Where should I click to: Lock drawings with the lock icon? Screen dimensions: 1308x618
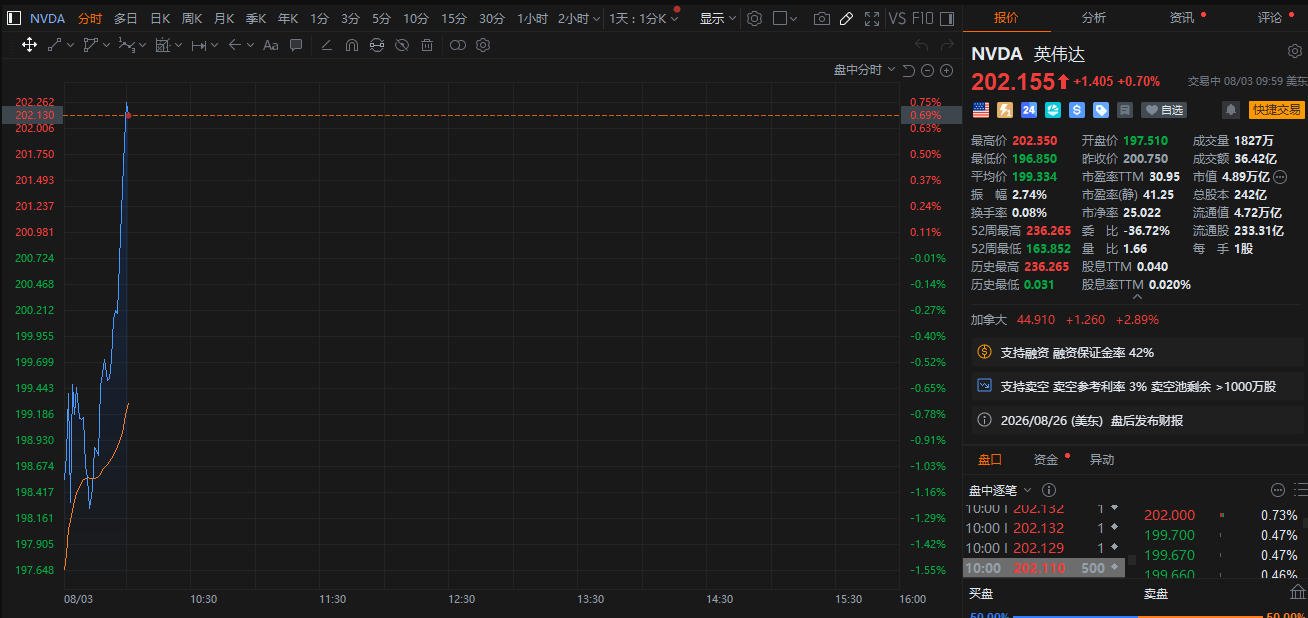click(x=376, y=44)
